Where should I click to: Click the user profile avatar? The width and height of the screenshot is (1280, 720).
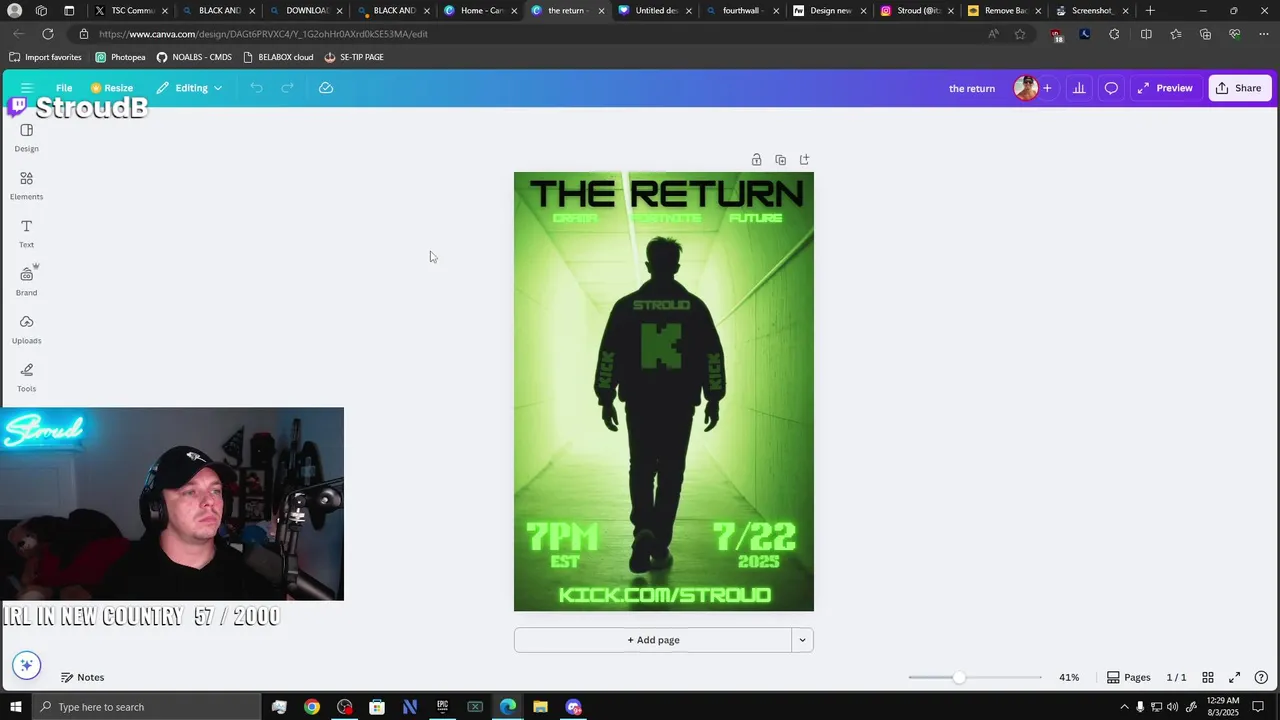pyautogui.click(x=1025, y=88)
